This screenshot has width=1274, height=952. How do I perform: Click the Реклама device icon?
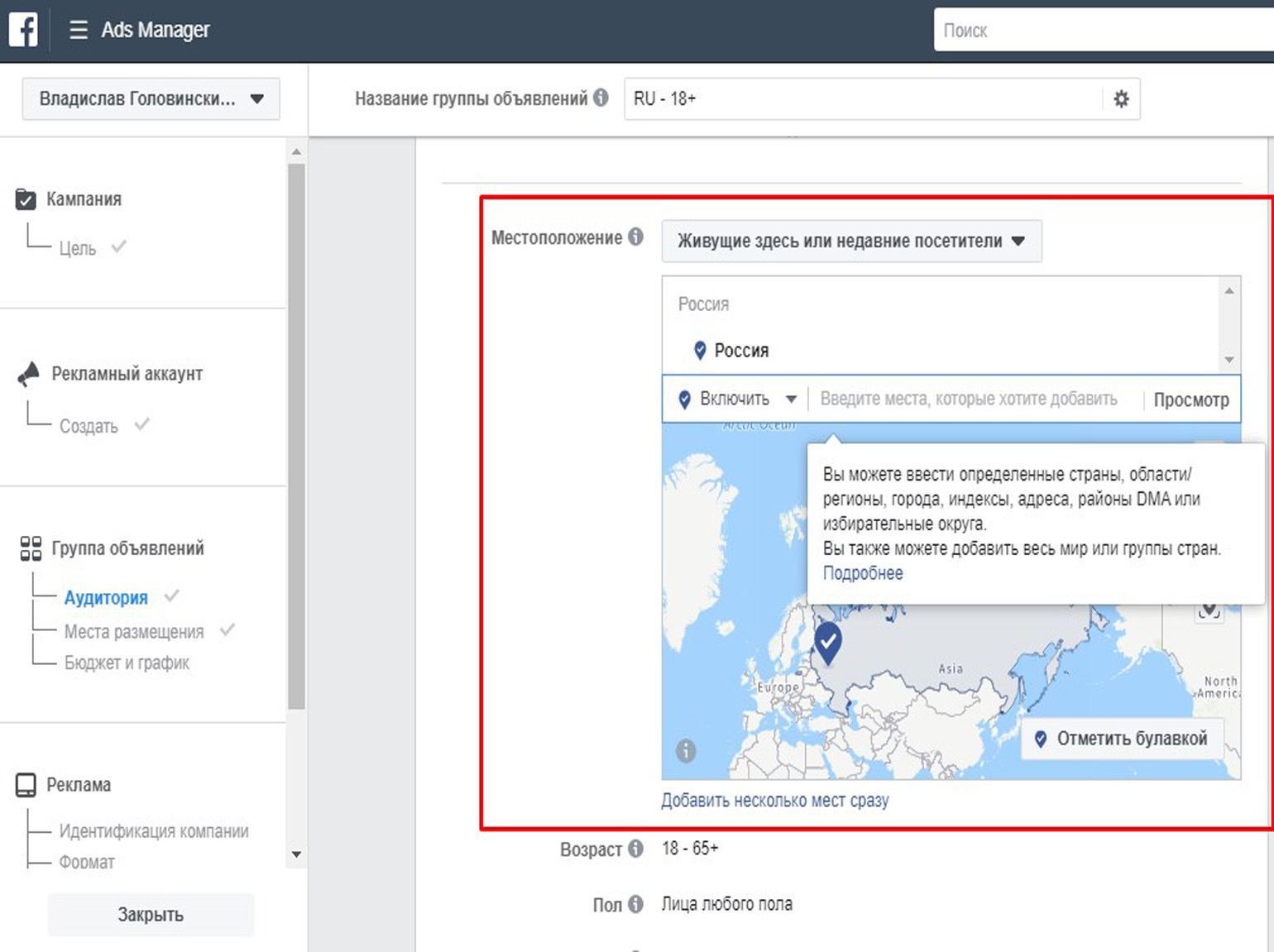(x=26, y=785)
